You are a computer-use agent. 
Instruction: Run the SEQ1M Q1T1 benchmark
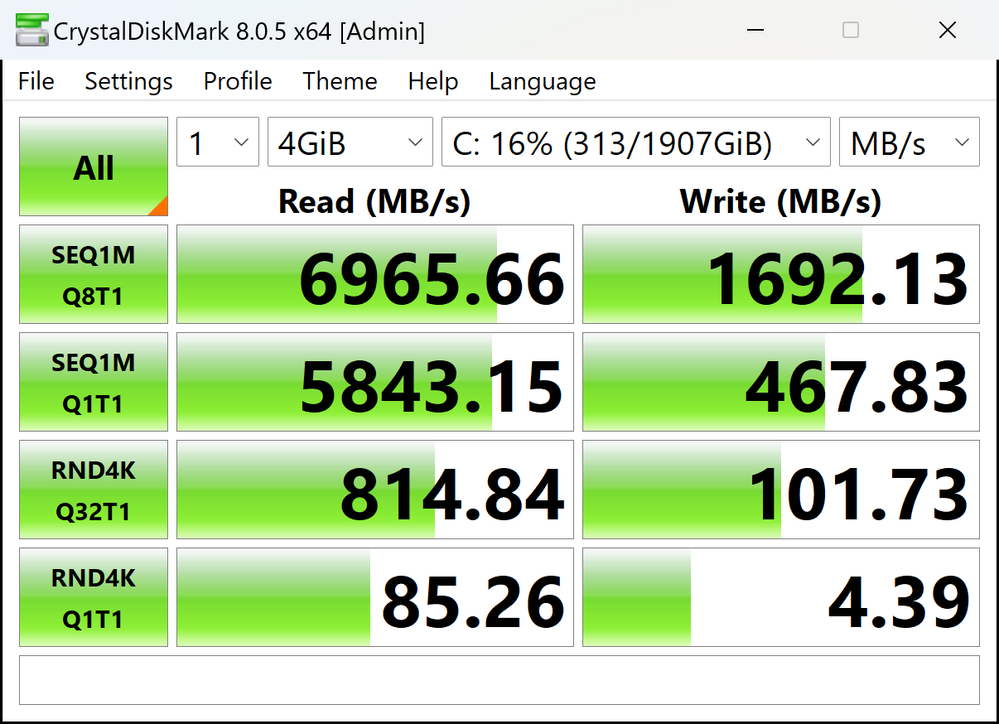pos(93,383)
